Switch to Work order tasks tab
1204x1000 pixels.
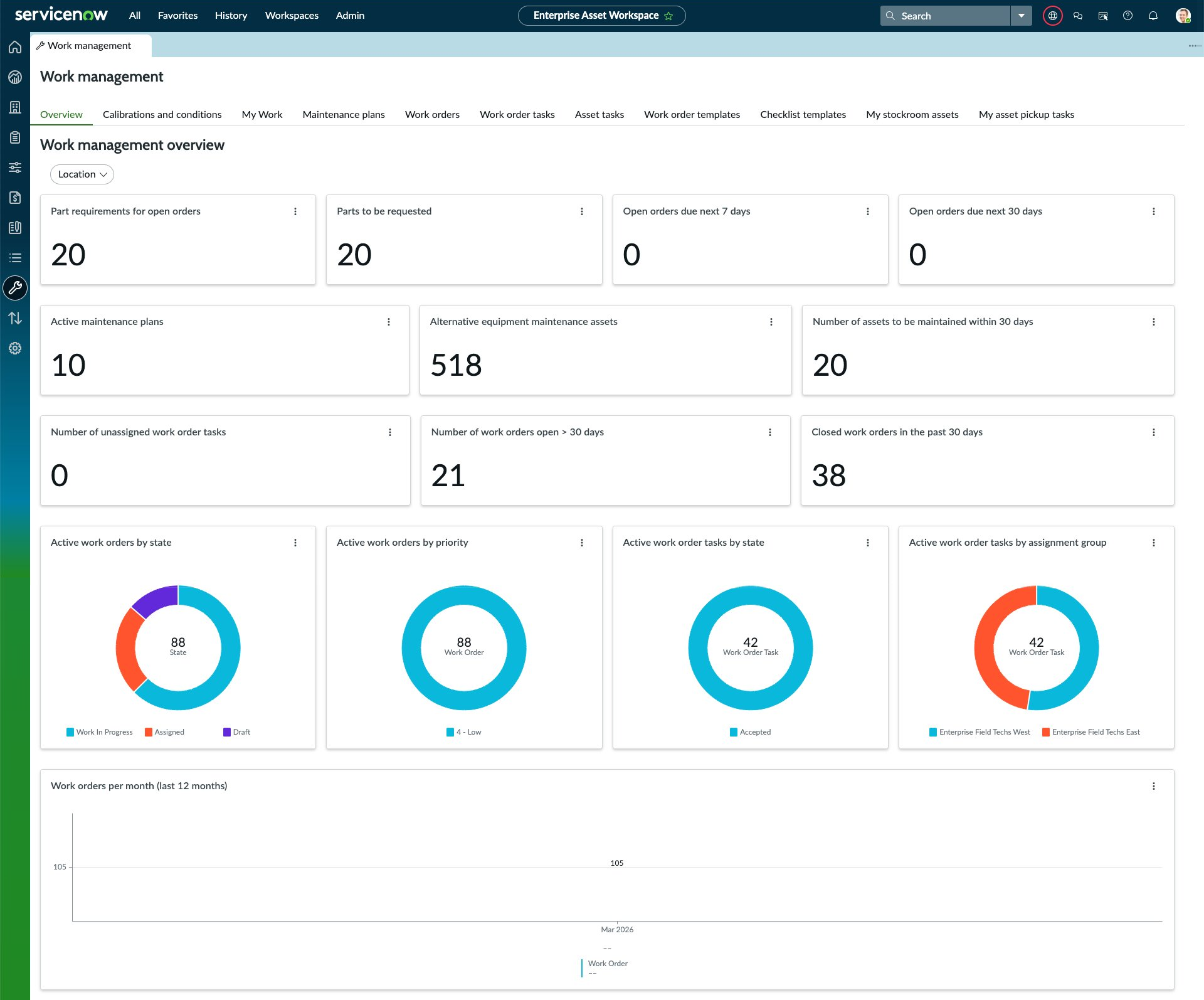click(x=517, y=114)
